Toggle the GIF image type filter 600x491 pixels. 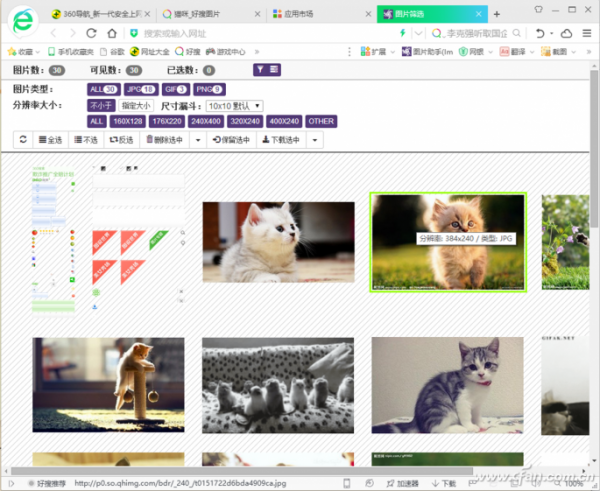(173, 90)
